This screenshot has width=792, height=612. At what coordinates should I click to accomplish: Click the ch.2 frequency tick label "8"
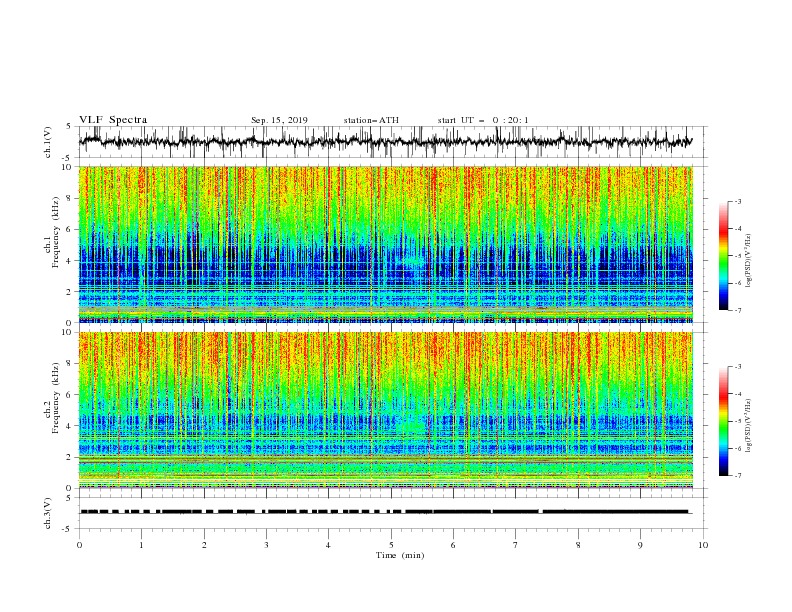pos(71,364)
